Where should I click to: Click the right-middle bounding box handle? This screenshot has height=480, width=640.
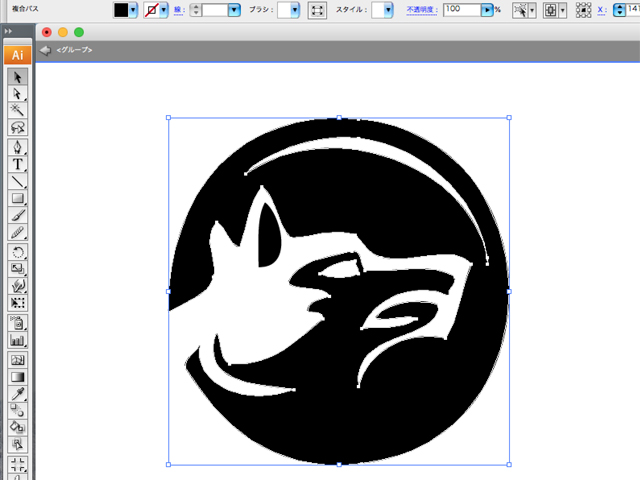coord(509,291)
